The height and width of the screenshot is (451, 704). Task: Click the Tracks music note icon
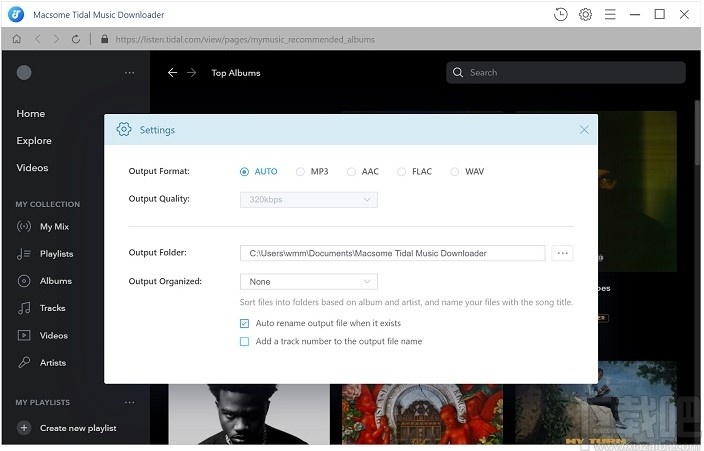coord(24,308)
